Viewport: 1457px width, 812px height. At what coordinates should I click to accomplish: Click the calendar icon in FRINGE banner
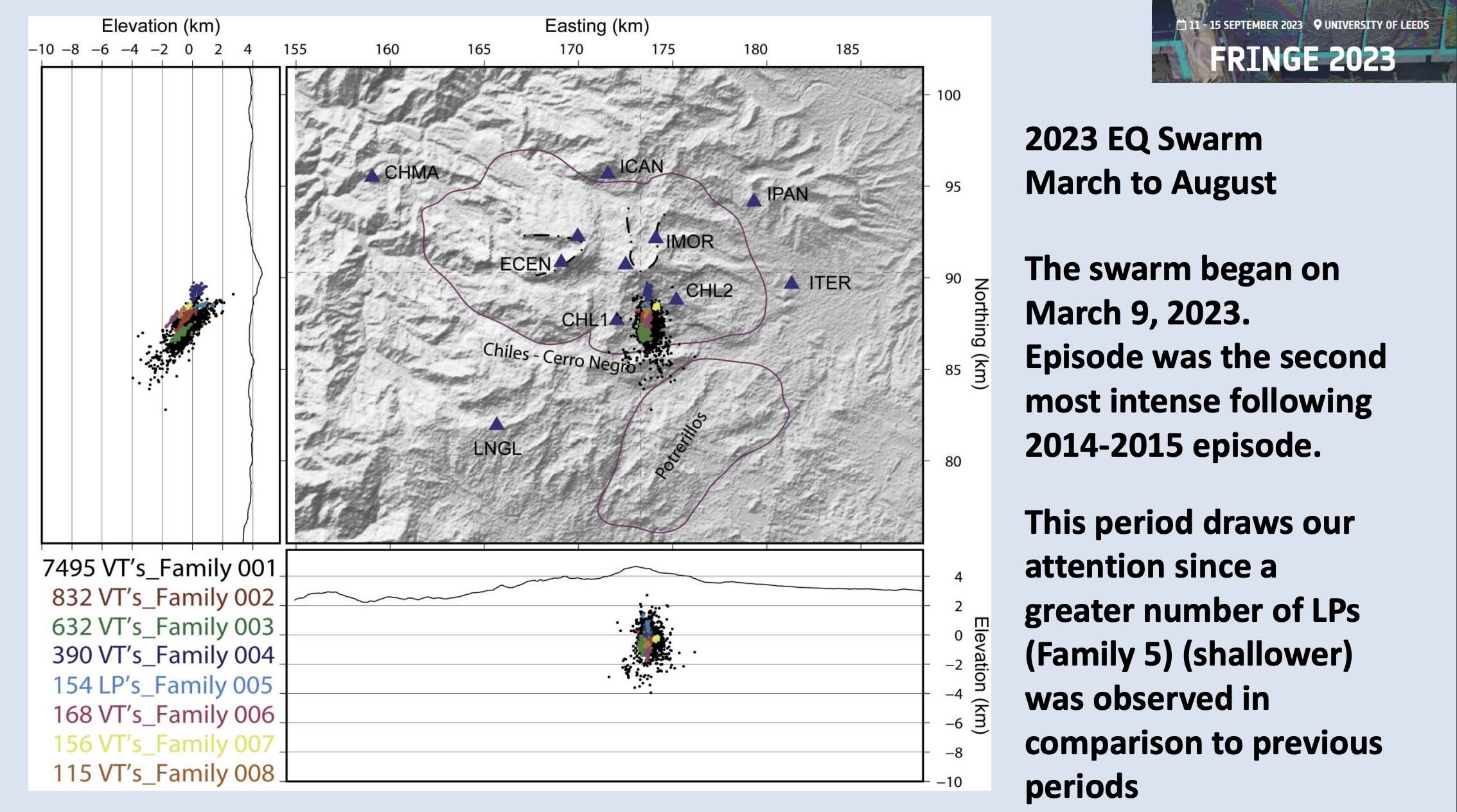[1181, 25]
